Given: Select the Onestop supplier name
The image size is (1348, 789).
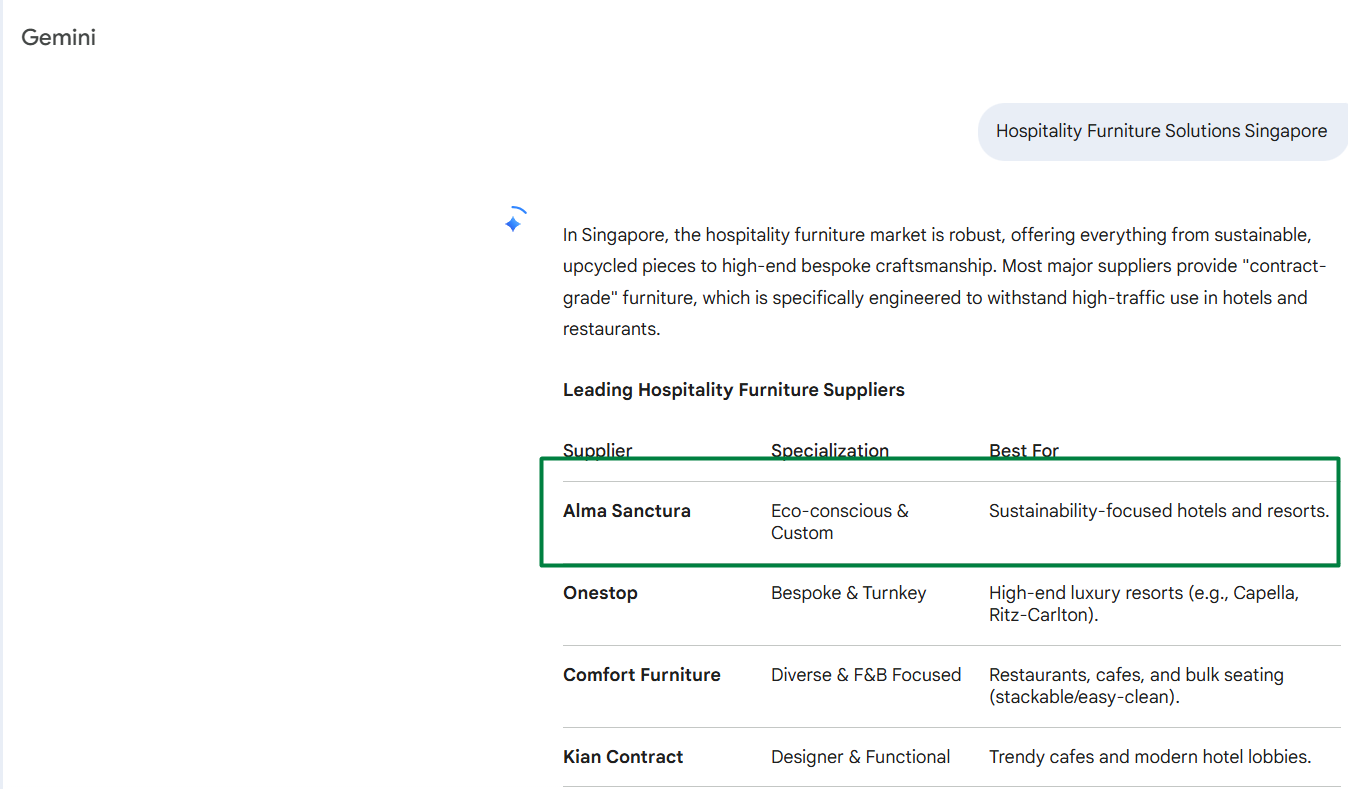Looking at the screenshot, I should point(600,593).
